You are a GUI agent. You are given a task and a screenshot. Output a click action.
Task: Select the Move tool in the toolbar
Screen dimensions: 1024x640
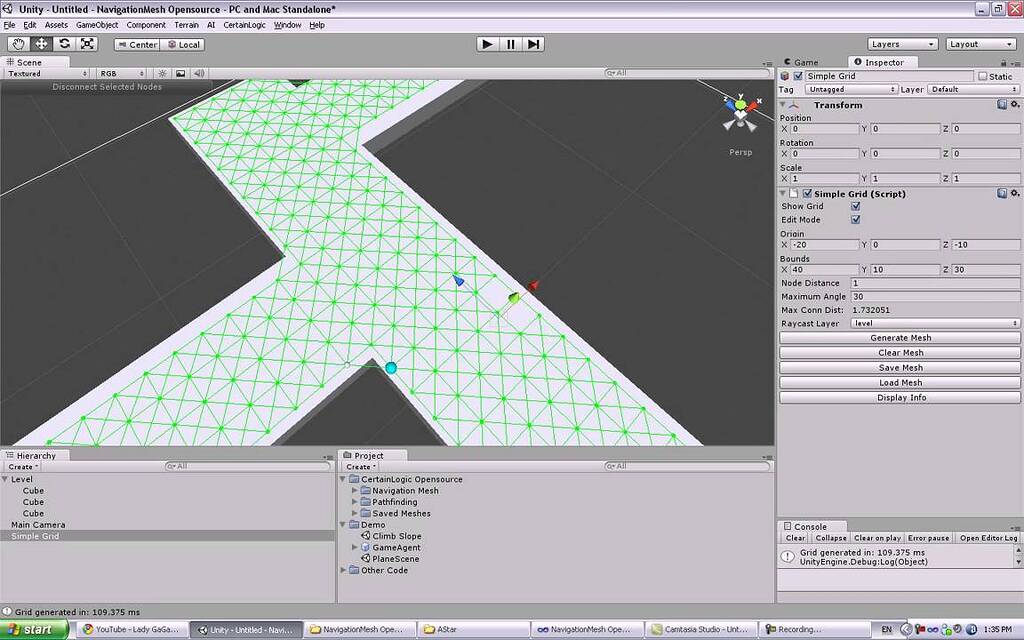[x=40, y=43]
